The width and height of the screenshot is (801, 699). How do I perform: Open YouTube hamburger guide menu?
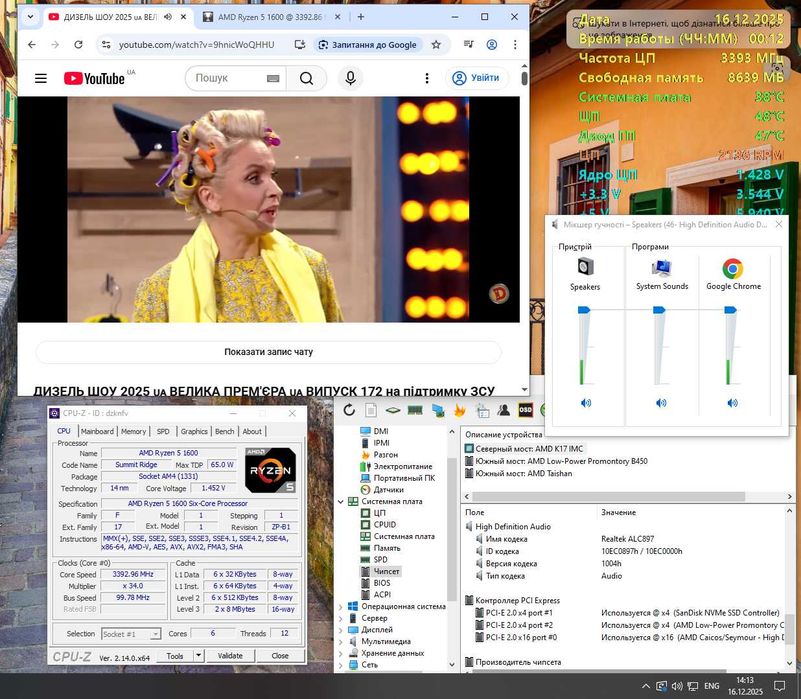tap(40, 79)
